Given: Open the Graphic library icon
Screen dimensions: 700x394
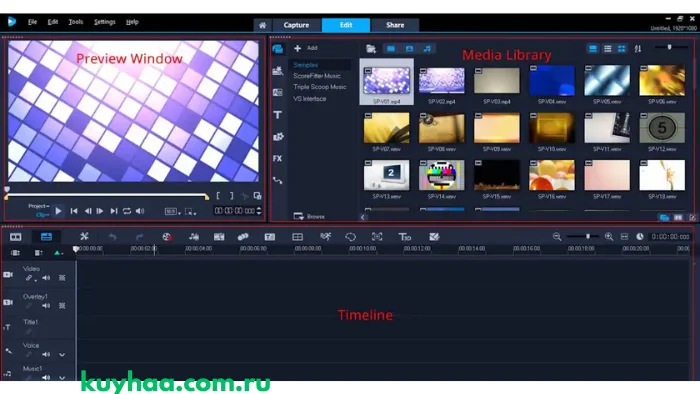Looking at the screenshot, I should click(x=278, y=137).
